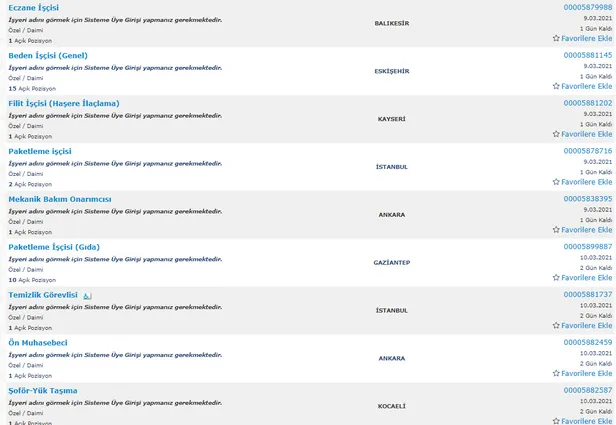The image size is (616, 425).
Task: Open Paketleme İşçisi (Gıda) job title
Action: (54, 247)
